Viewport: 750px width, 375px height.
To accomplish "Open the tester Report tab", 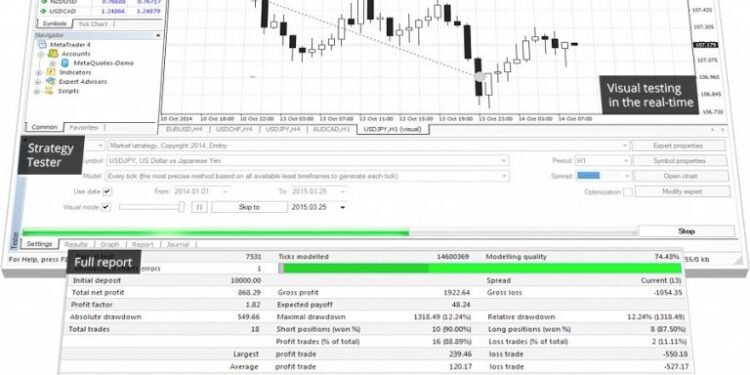I will pos(143,244).
